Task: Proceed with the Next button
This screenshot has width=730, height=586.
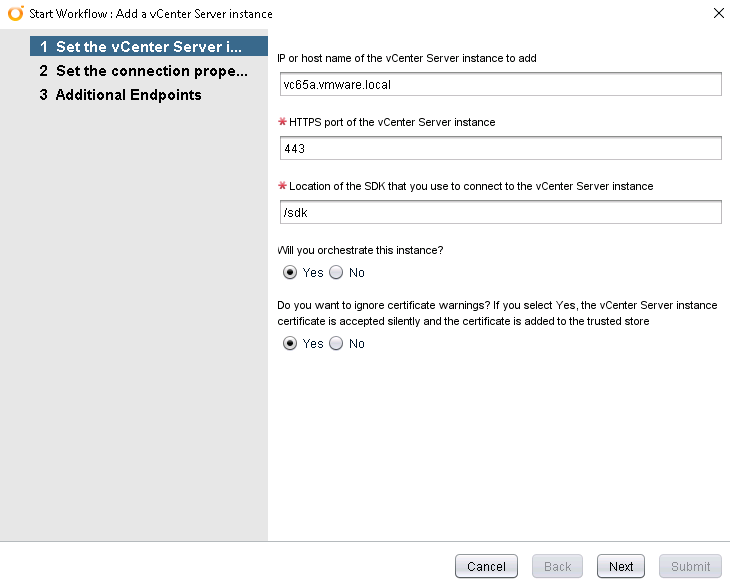Action: [x=621, y=566]
